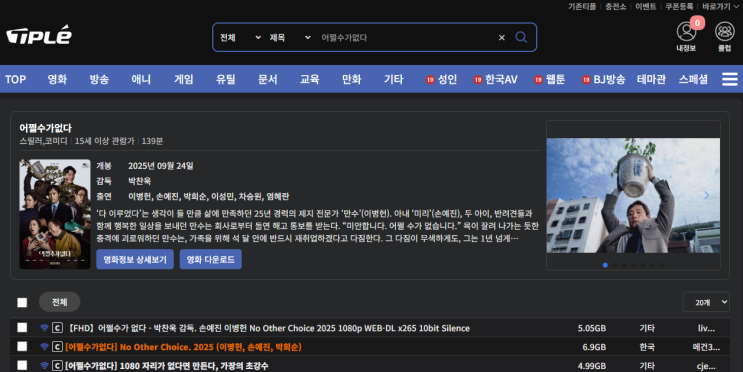Click the still image of man holding pot
This screenshot has width=743, height=372.
pyautogui.click(x=633, y=195)
